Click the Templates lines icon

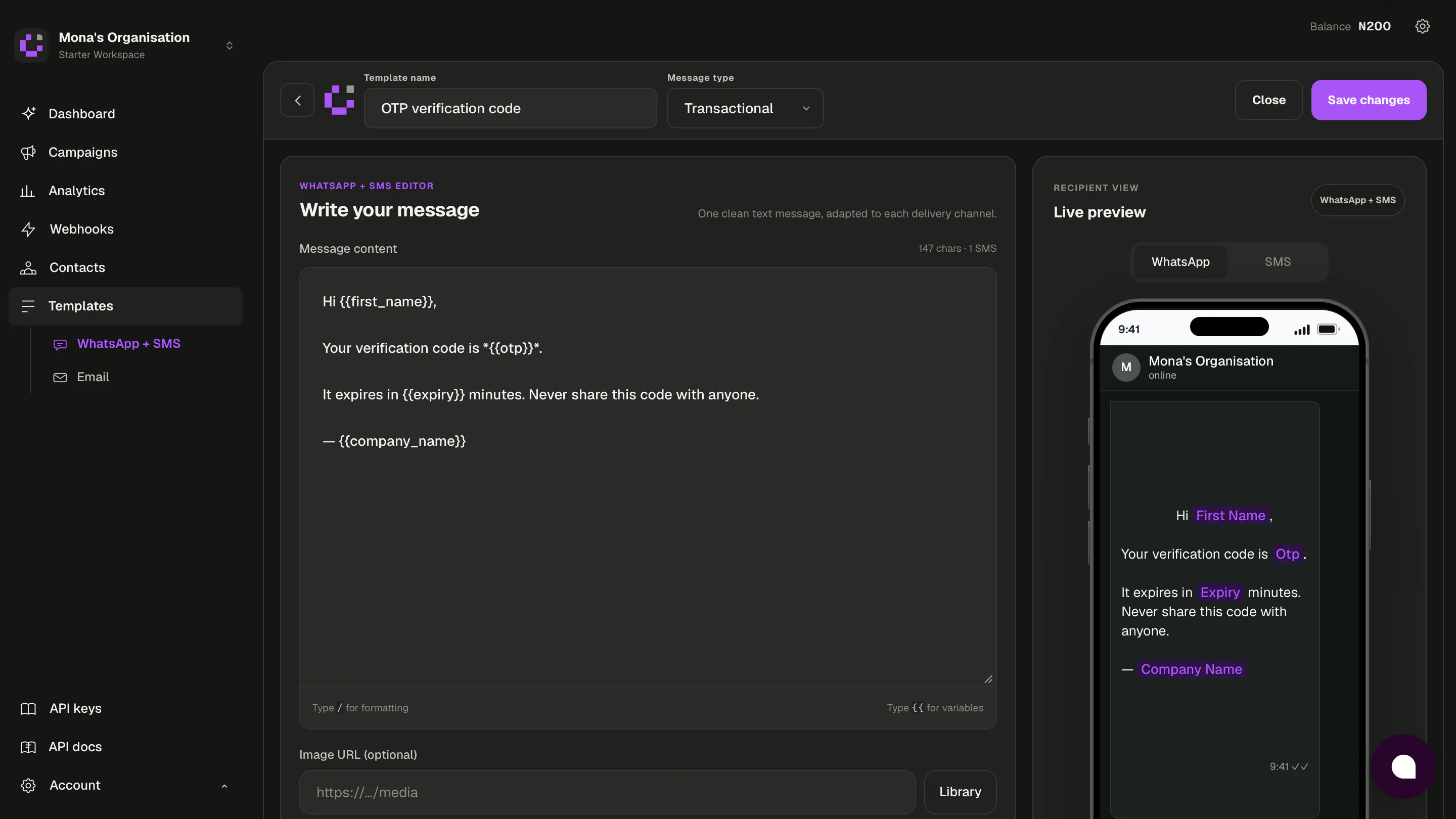pyautogui.click(x=28, y=306)
